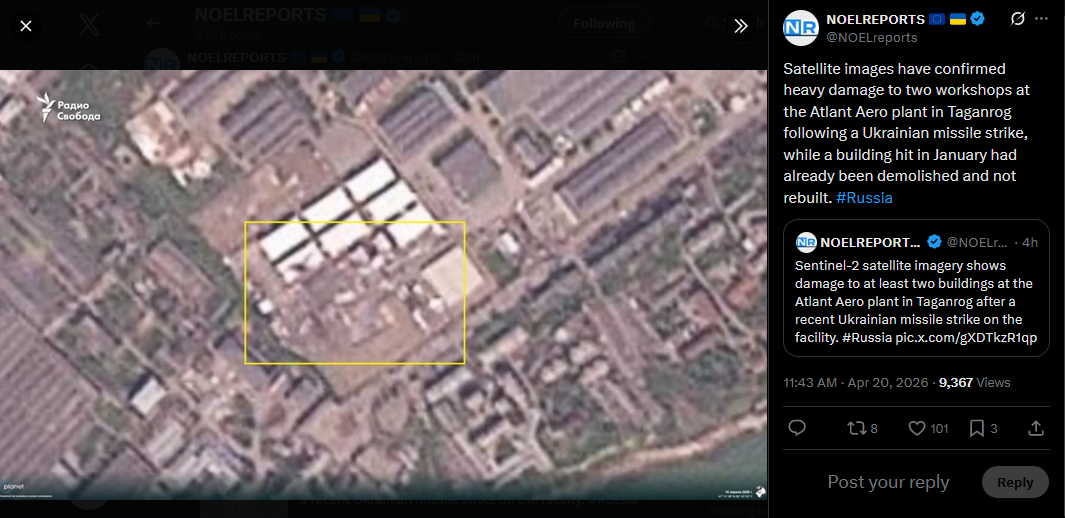Share the post via share icon

[x=1036, y=428]
